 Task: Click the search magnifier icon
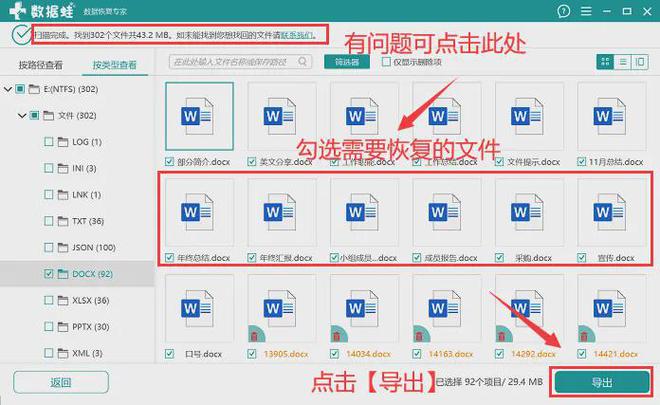302,62
